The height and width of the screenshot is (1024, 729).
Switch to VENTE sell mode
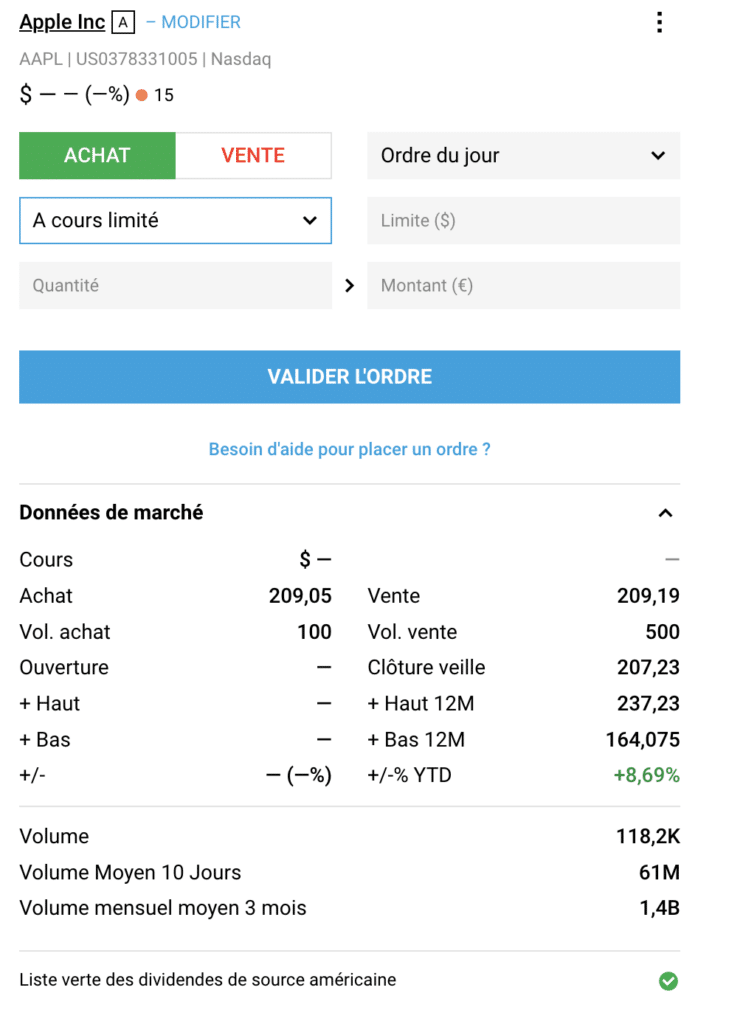point(253,155)
